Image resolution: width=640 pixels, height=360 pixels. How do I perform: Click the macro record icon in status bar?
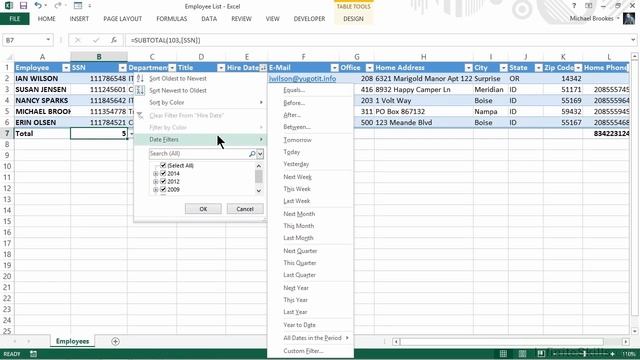pyautogui.click(x=33, y=354)
